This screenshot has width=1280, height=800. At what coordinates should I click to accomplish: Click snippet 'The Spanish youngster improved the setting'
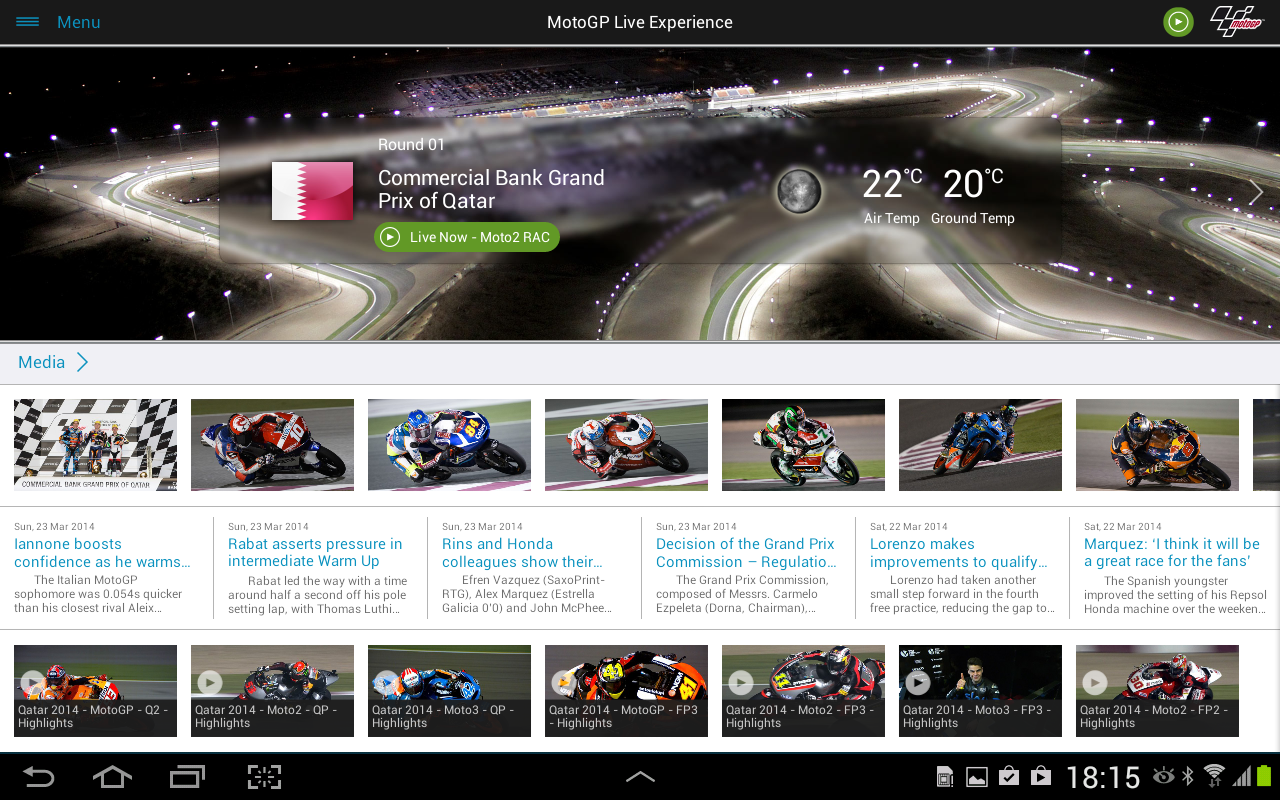tap(1175, 594)
